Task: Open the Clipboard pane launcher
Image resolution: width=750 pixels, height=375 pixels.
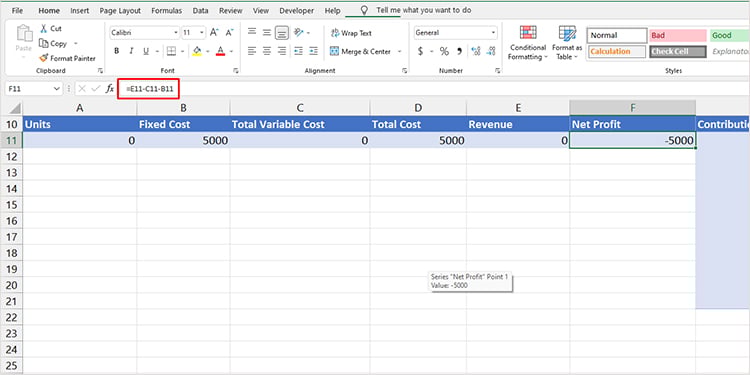Action: pos(100,70)
